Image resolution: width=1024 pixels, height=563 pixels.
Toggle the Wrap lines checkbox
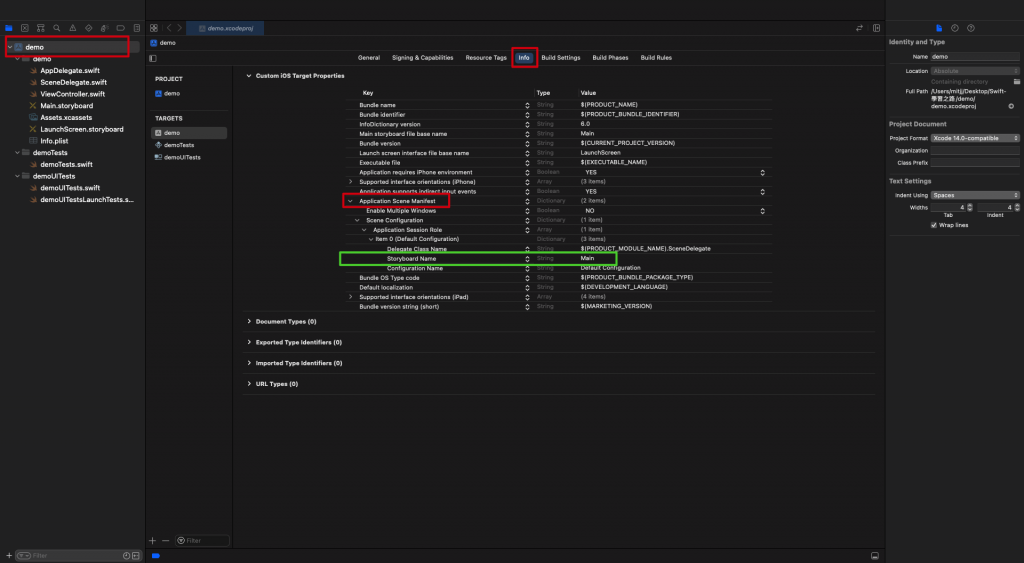[x=934, y=225]
